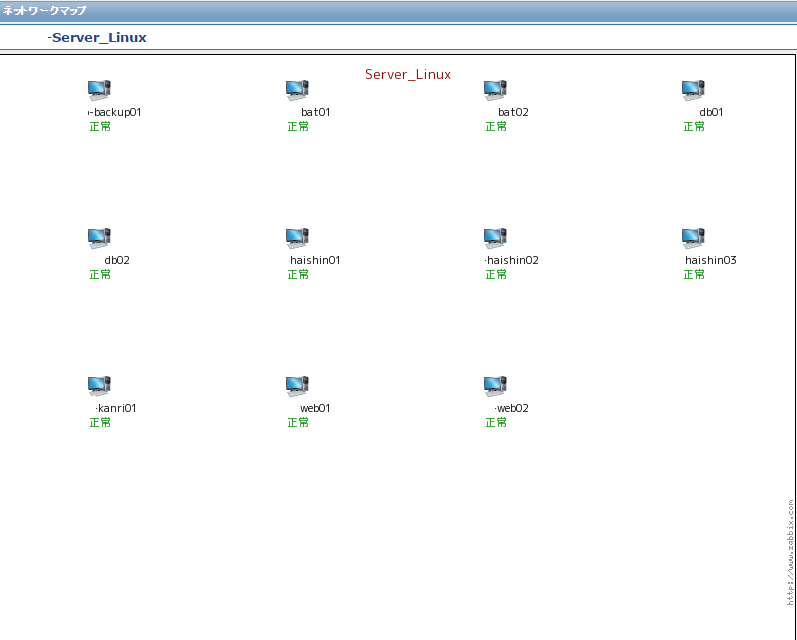Click the bat02 host label

tap(513, 112)
